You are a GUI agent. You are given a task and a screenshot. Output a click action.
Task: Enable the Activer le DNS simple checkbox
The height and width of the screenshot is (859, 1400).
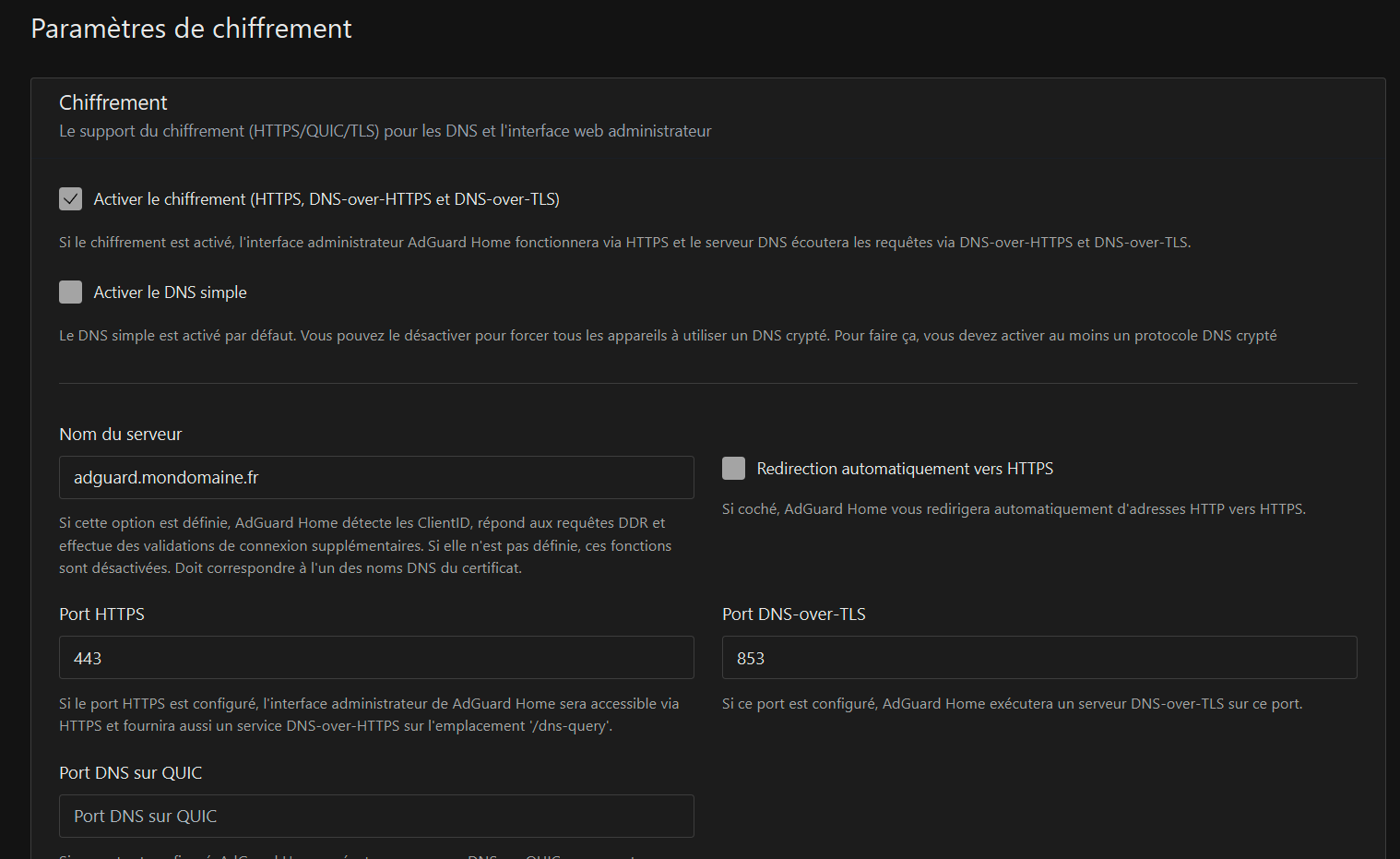pyautogui.click(x=70, y=292)
